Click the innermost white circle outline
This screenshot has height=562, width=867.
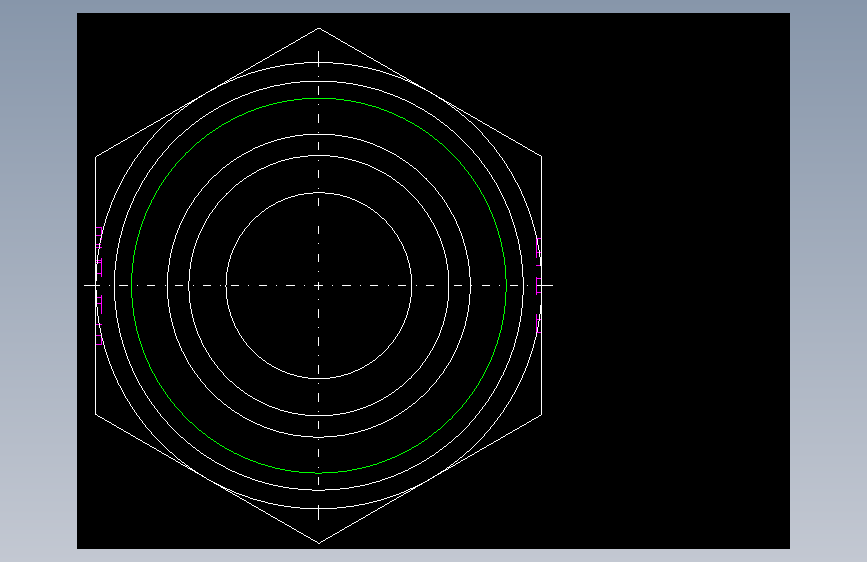click(318, 192)
